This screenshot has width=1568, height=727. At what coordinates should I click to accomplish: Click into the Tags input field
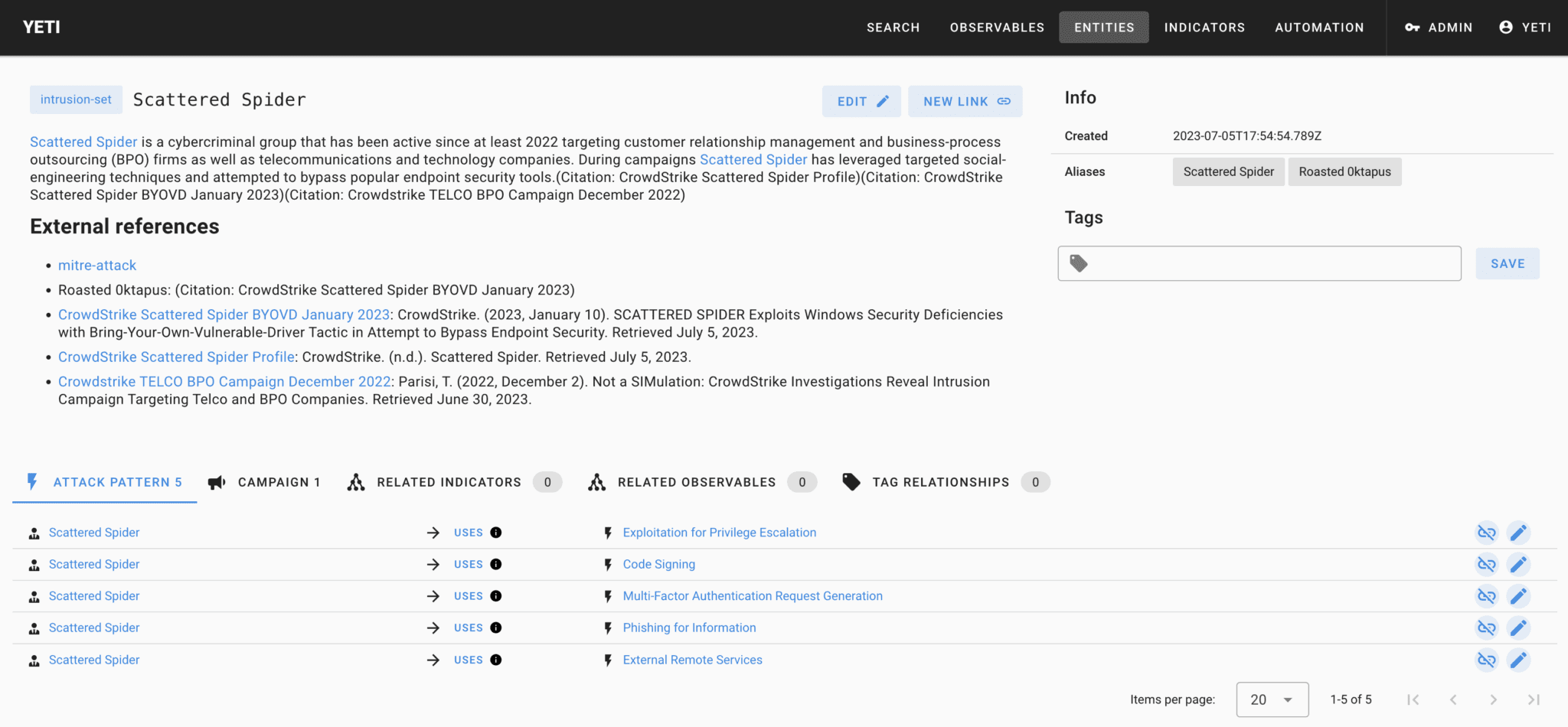click(x=1258, y=262)
